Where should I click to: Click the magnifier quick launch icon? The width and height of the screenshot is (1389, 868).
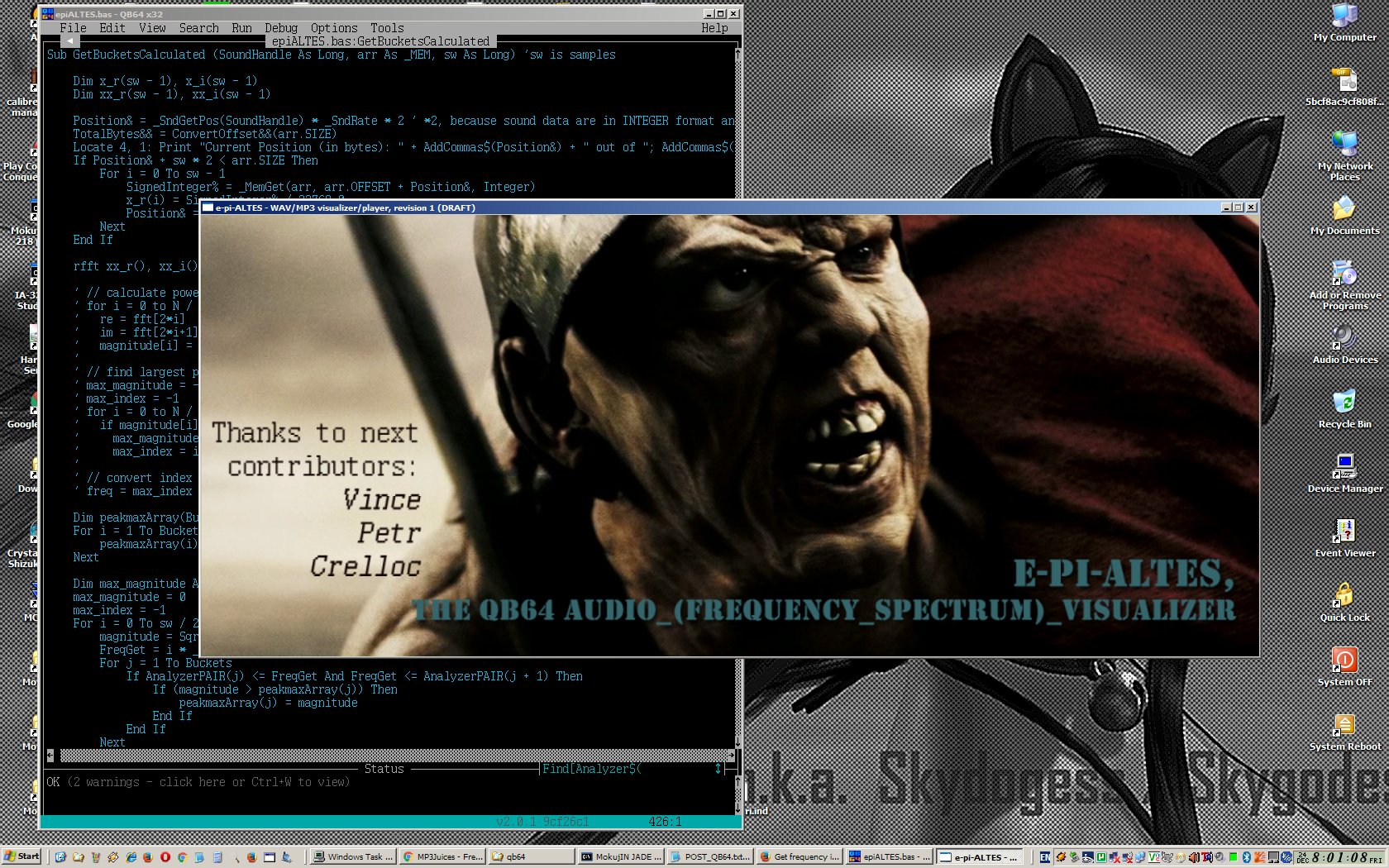point(235,857)
